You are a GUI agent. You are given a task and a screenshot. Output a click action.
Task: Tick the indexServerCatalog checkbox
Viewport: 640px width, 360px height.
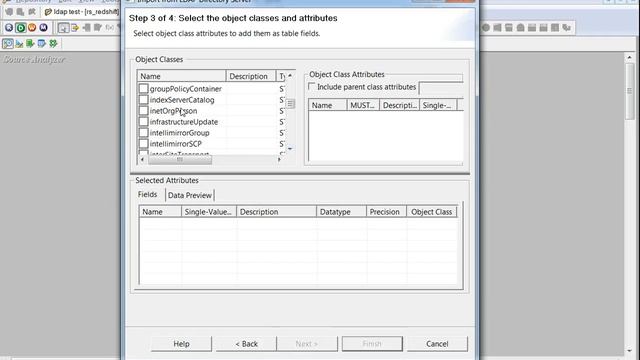tap(143, 100)
